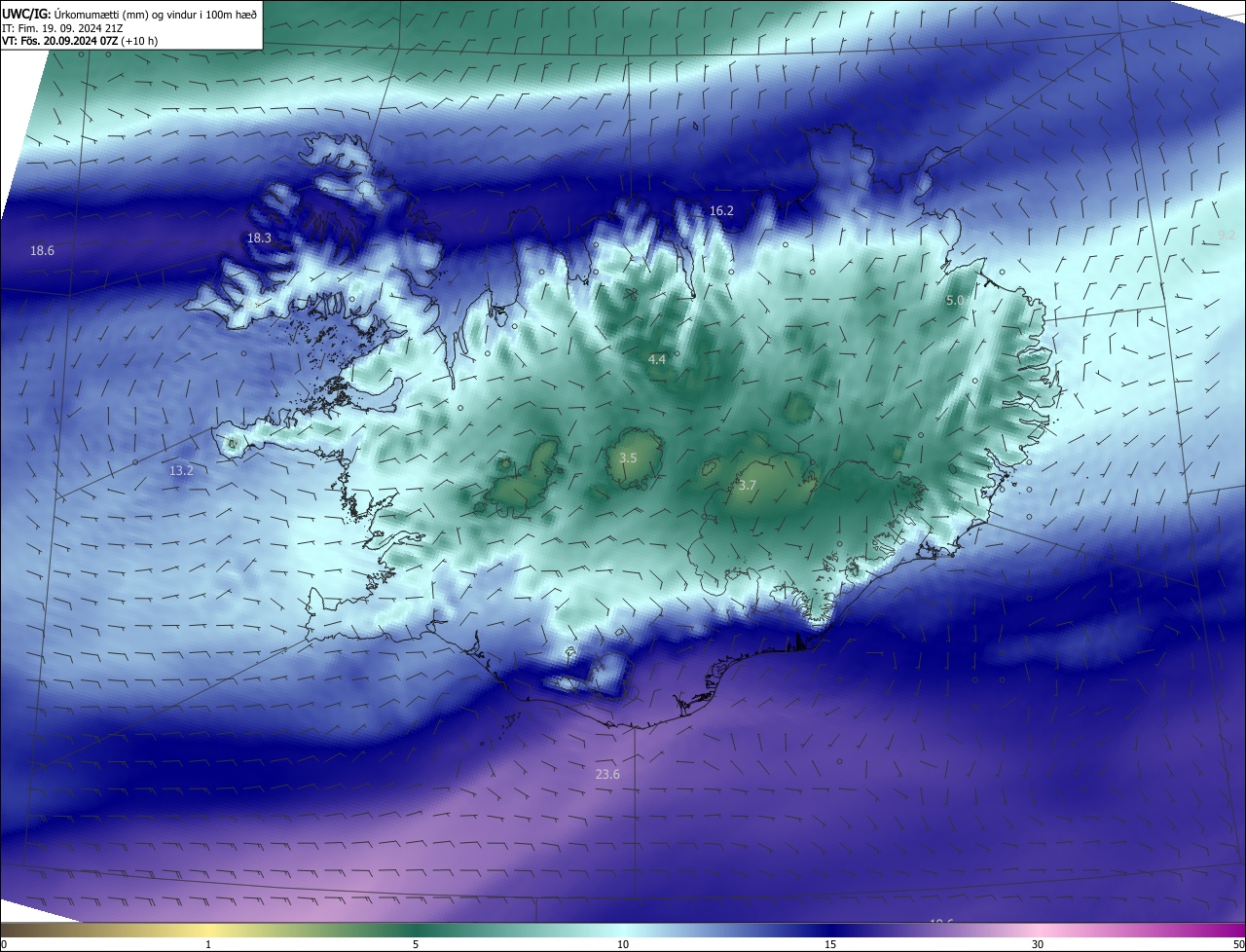This screenshot has width=1246, height=952.
Task: Click the 3.5 value on the glacier
Action: point(628,458)
